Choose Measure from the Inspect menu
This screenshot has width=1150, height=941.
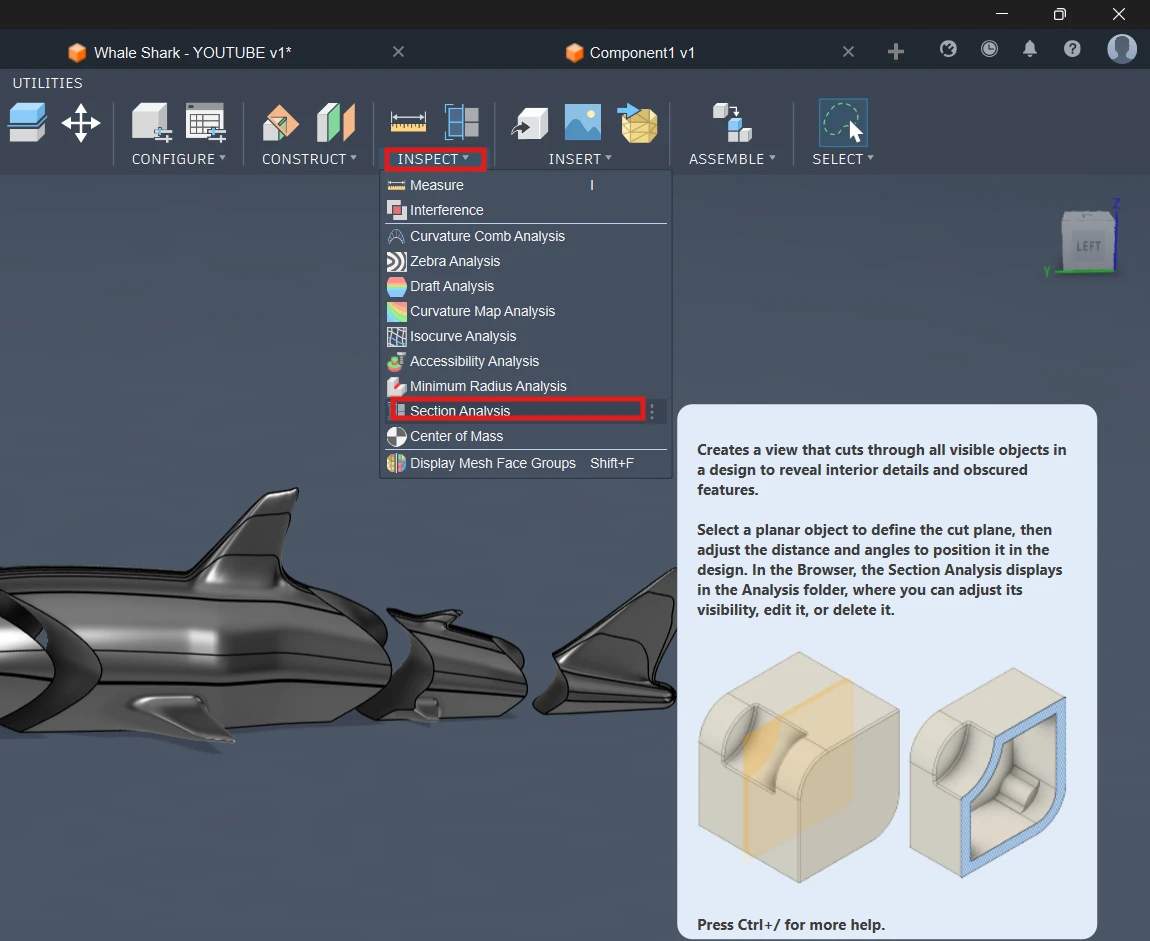525,185
